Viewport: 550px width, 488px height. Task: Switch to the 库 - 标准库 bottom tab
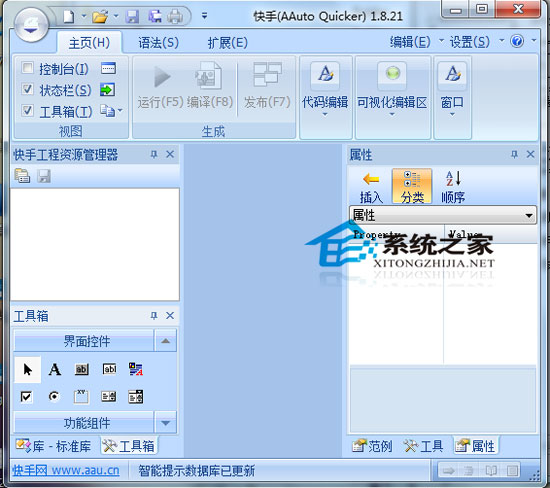[x=53, y=446]
